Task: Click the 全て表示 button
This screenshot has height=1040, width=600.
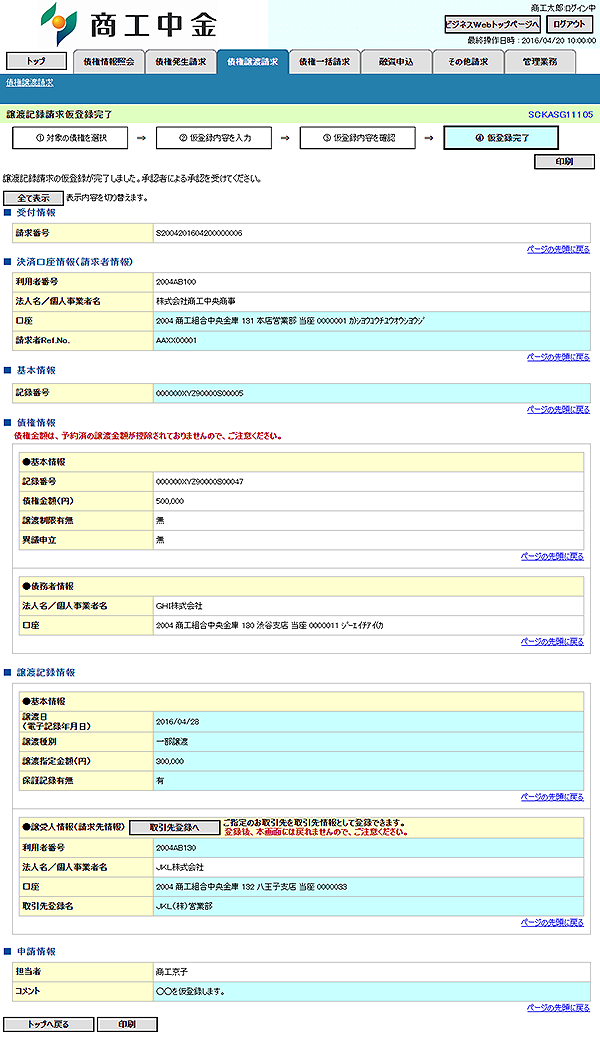Action: pyautogui.click(x=33, y=198)
